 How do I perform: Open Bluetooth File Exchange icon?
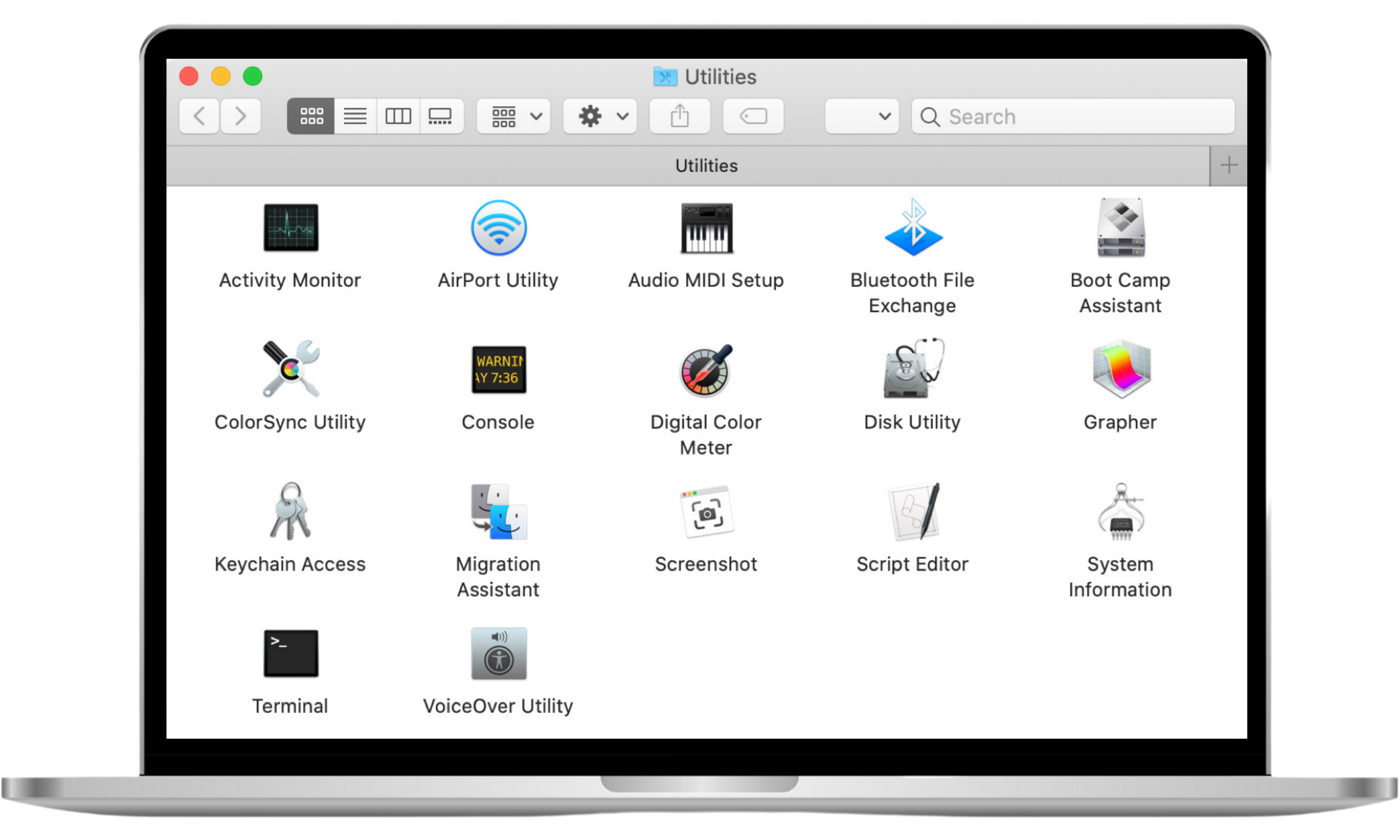click(913, 227)
